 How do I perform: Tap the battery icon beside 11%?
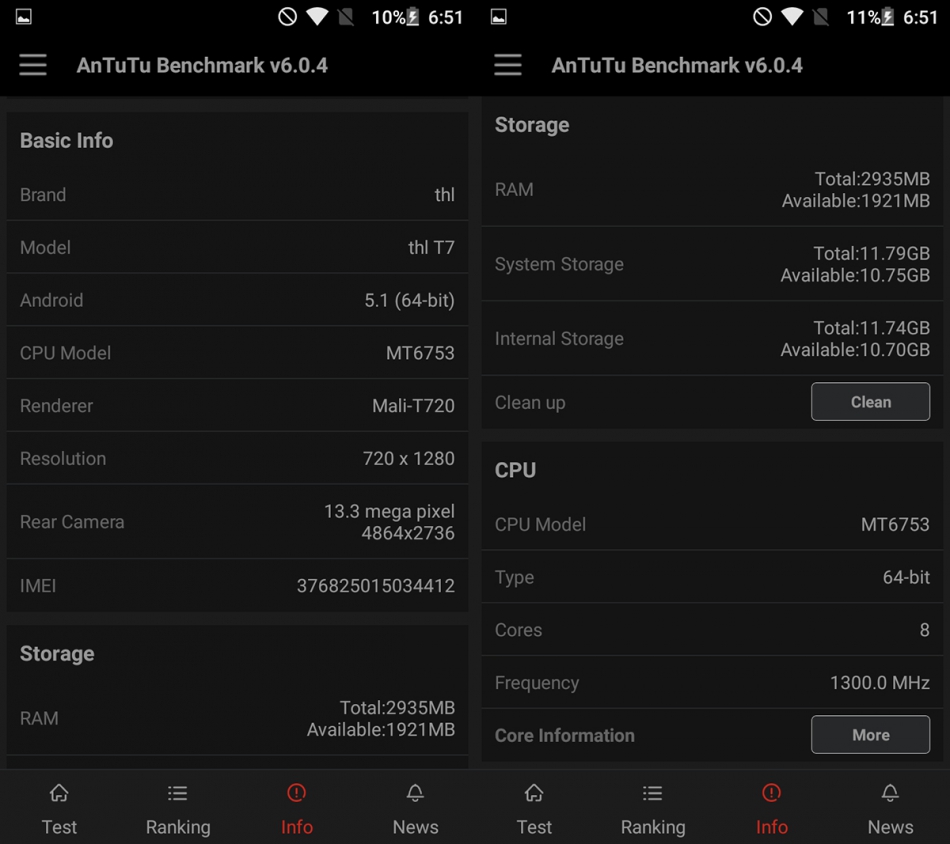pos(888,16)
